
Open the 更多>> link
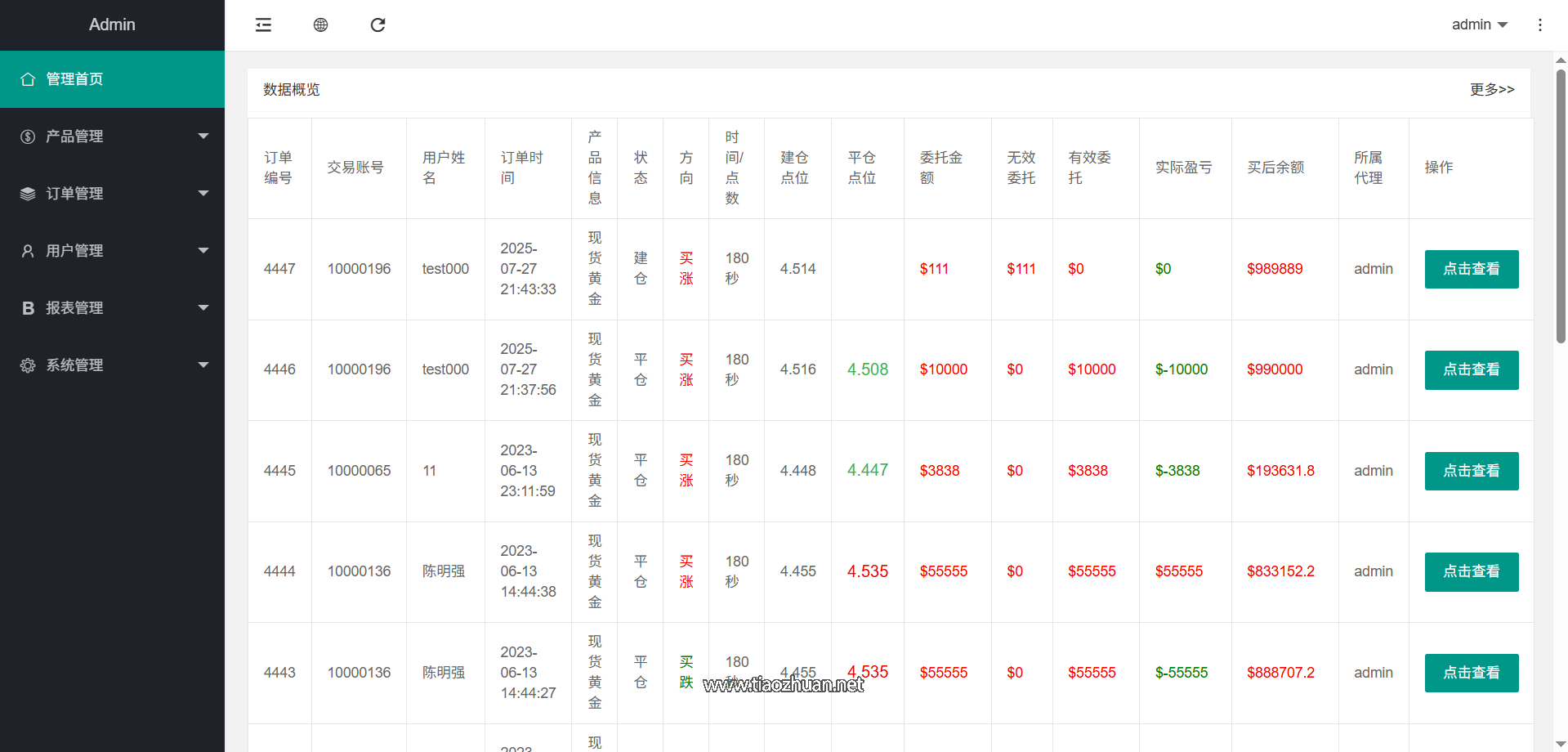(x=1492, y=90)
